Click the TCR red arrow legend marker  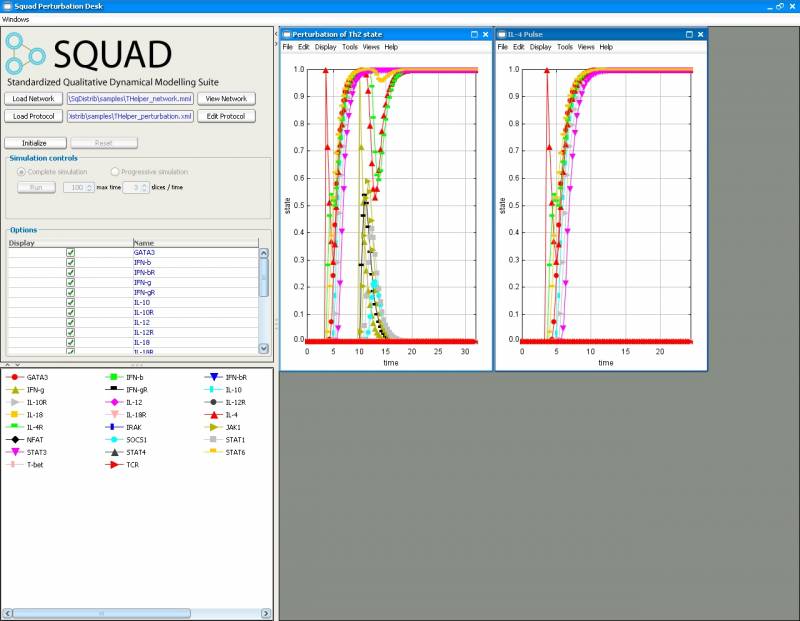point(114,464)
